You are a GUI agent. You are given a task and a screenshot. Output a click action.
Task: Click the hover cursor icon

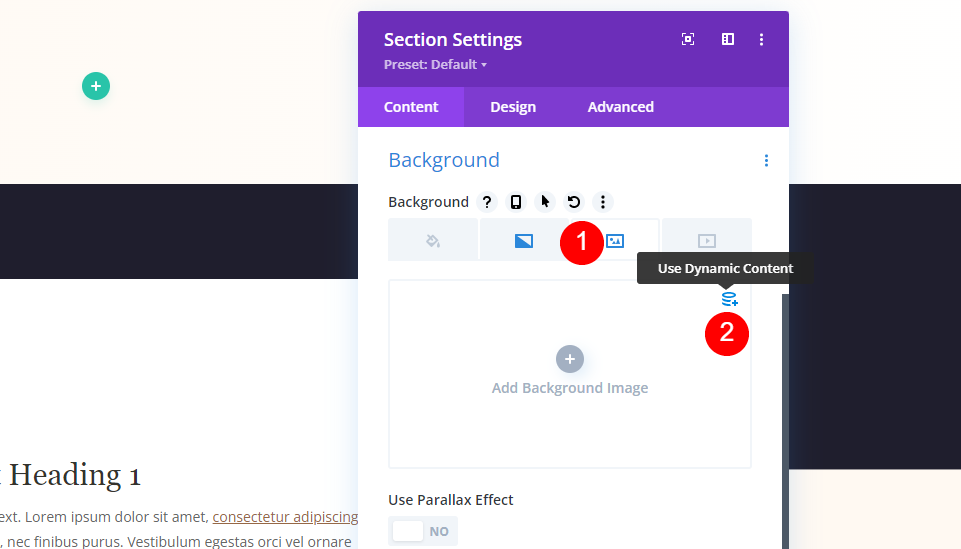[x=545, y=202]
